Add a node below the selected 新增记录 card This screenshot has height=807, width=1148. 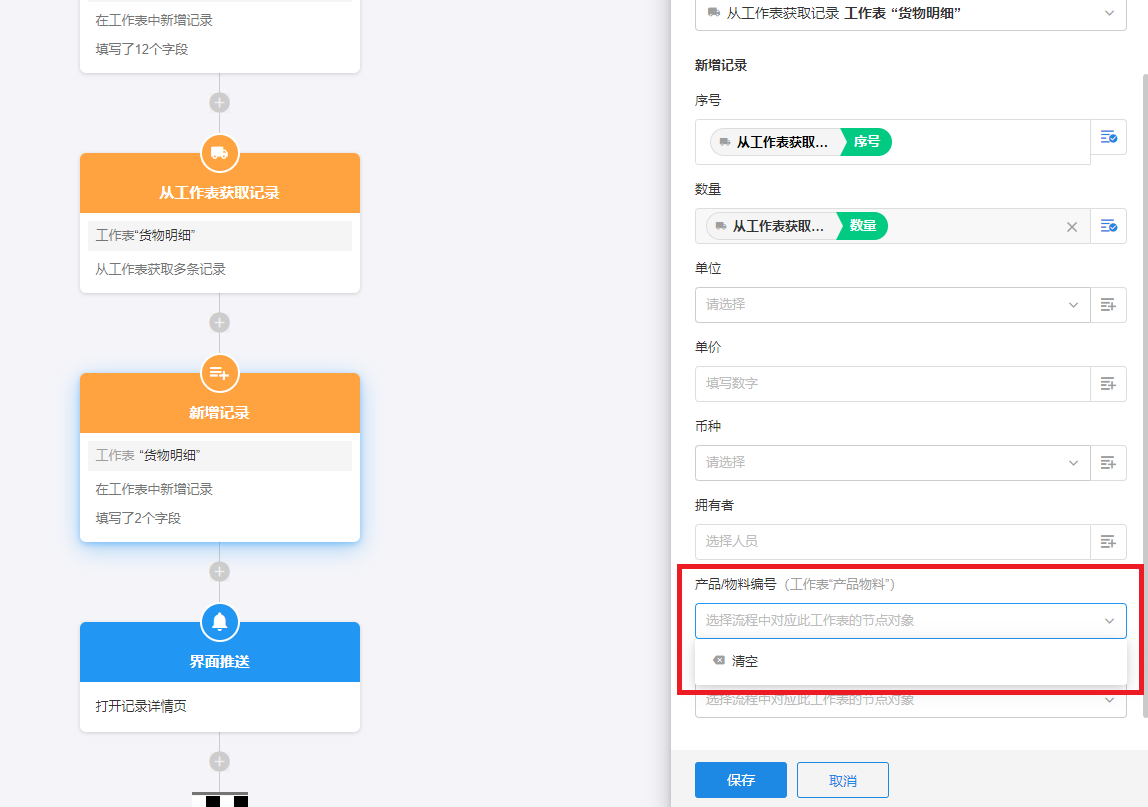tap(220, 571)
